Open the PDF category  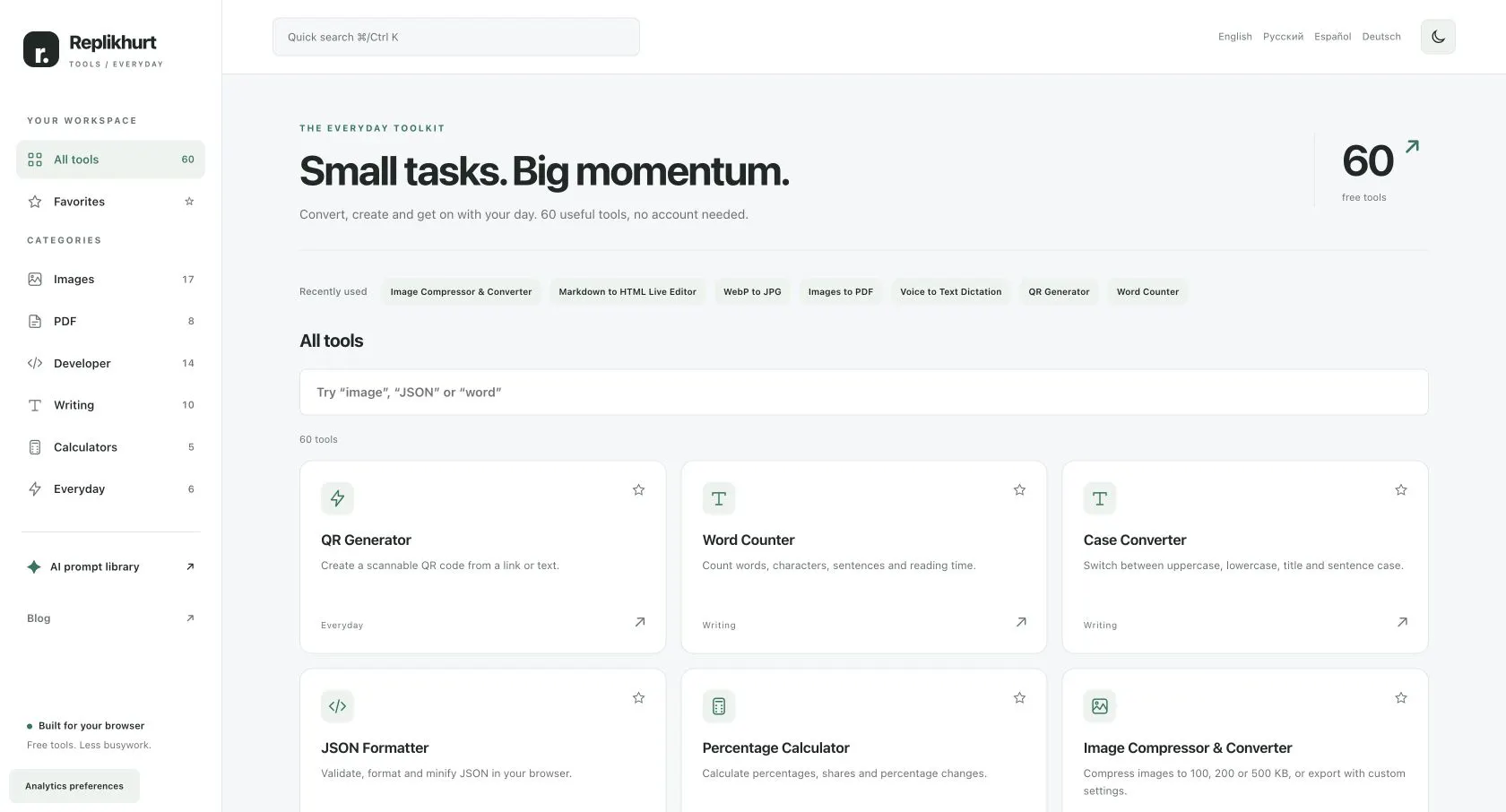(110, 321)
